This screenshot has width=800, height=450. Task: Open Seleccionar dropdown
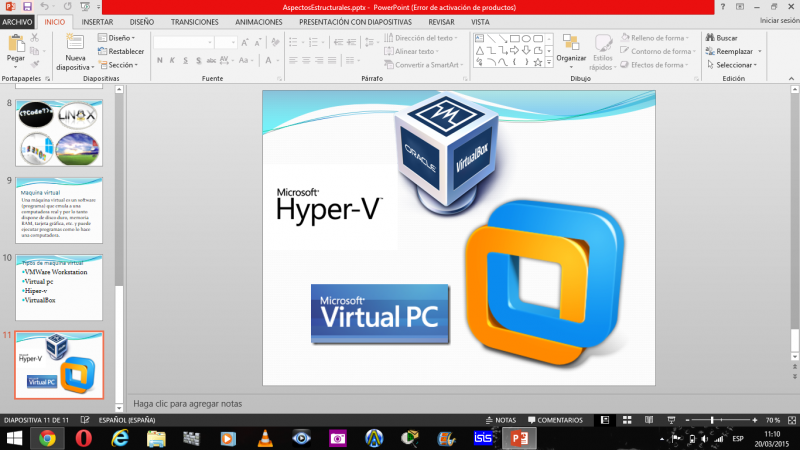(732, 65)
